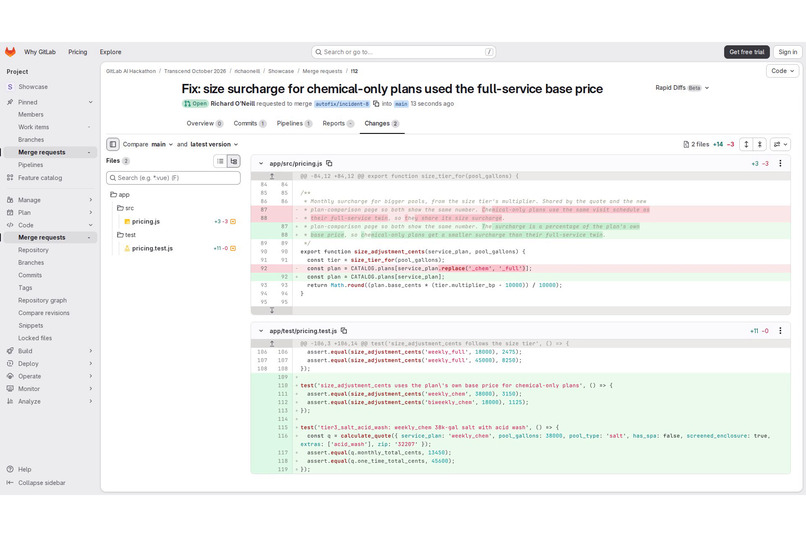Open Deploy section in sidebar

49,363
